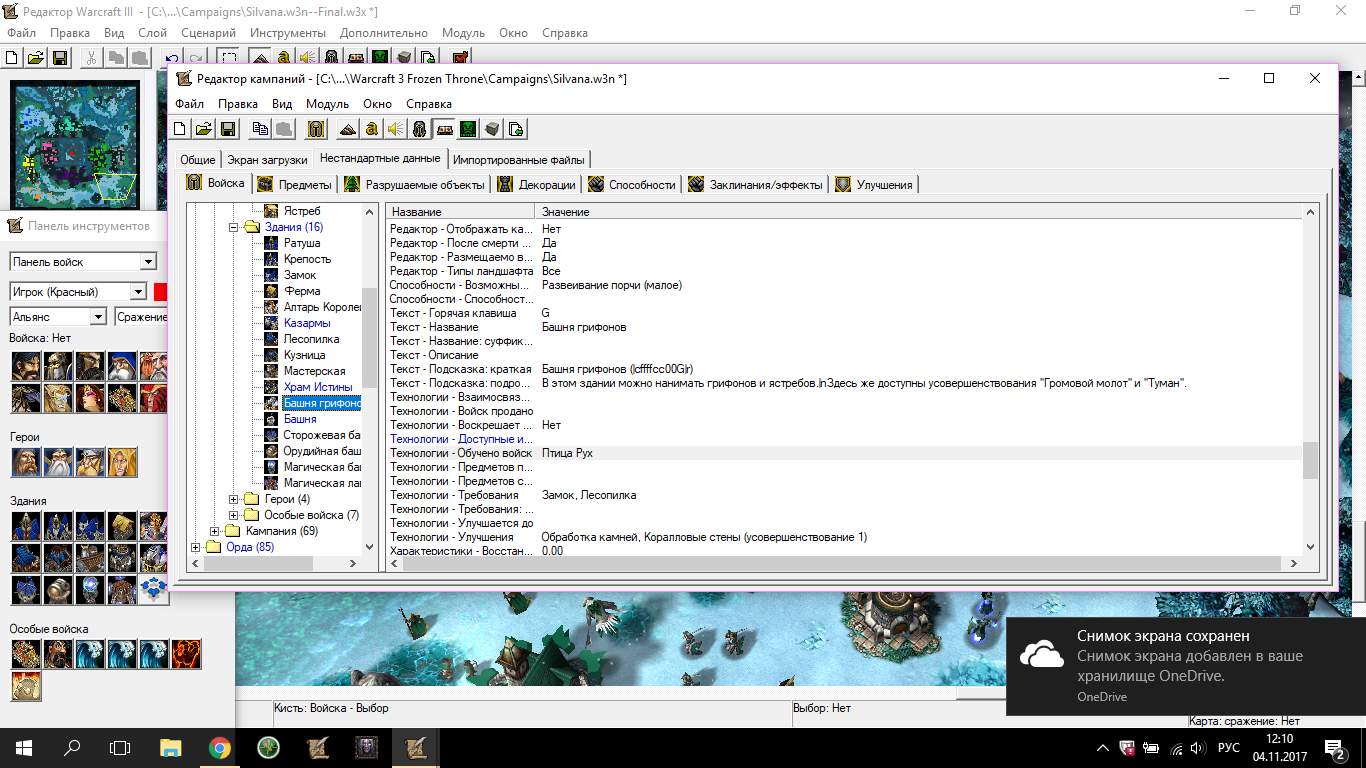Image resolution: width=1366 pixels, height=768 pixels.
Task: Click the minimap preview in main editor
Action: [x=75, y=145]
